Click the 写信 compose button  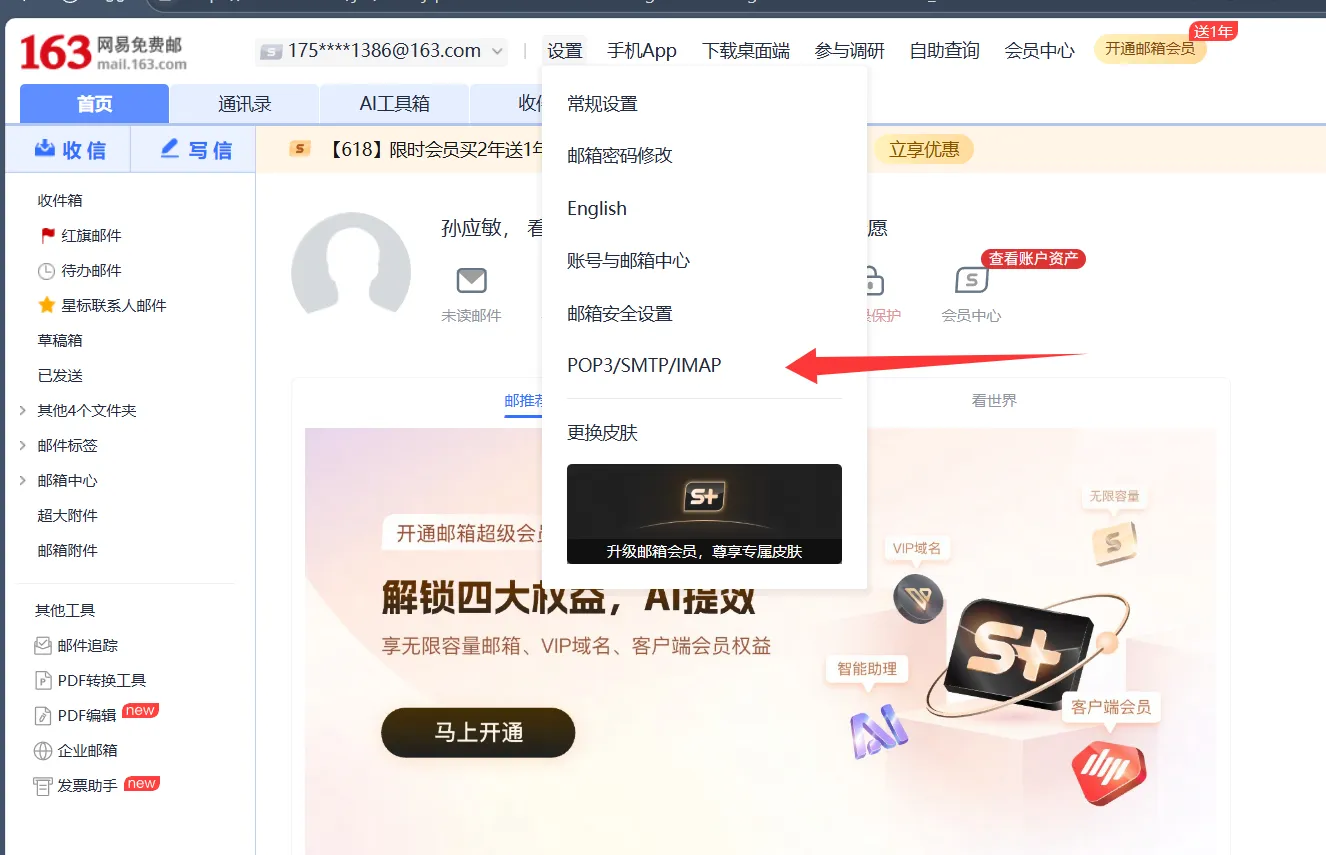point(195,150)
